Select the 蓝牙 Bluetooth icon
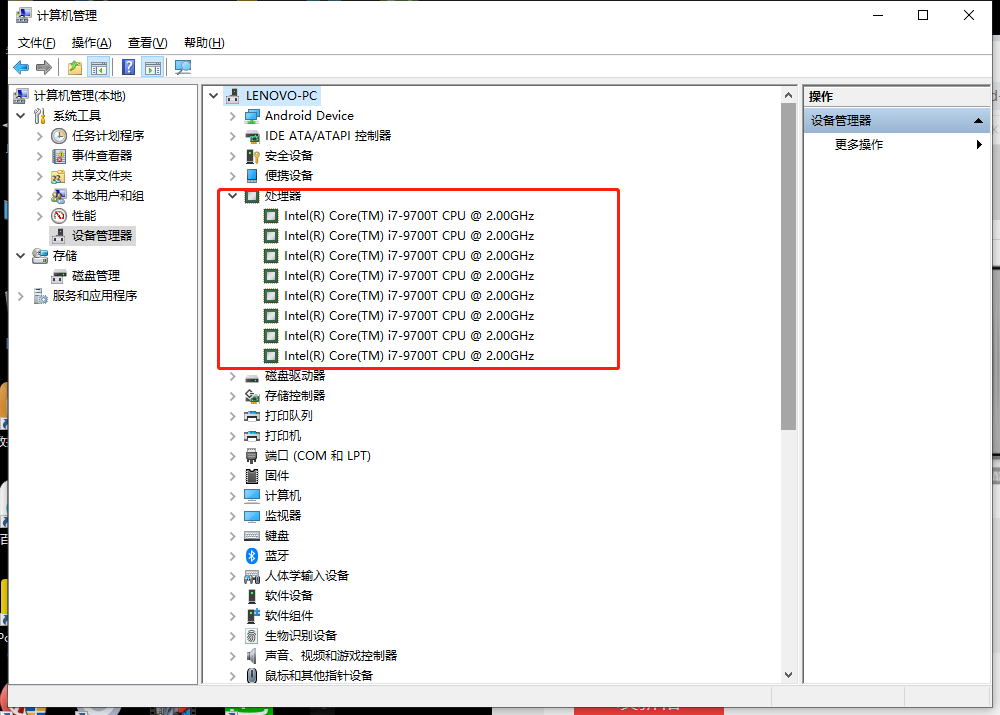Viewport: 1000px width, 715px height. (x=252, y=556)
